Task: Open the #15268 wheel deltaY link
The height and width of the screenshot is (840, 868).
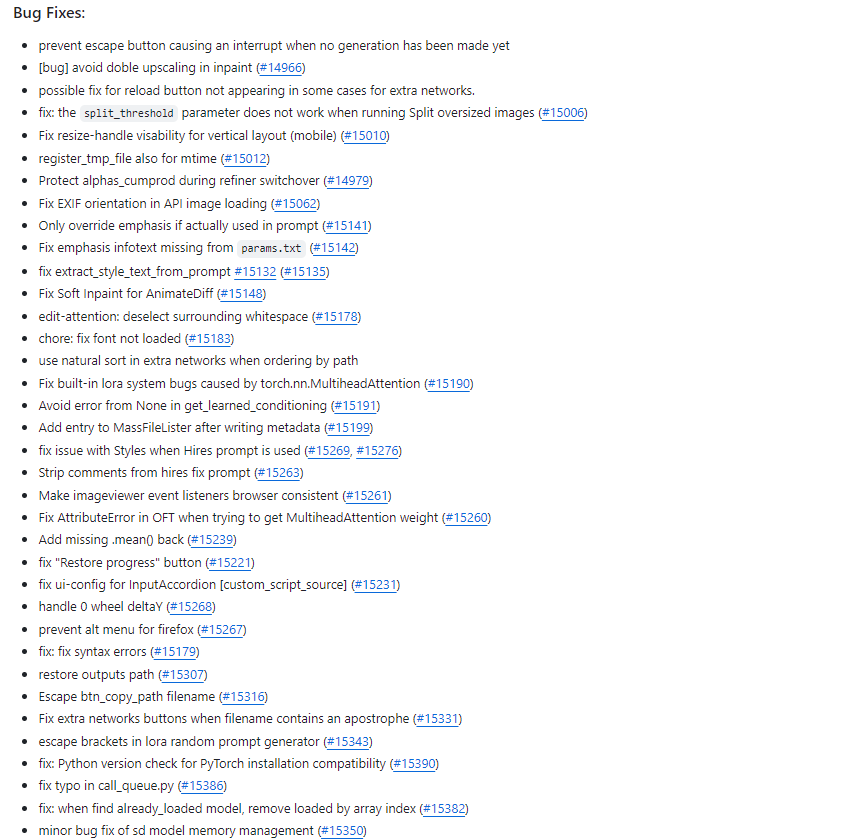Action: click(191, 607)
